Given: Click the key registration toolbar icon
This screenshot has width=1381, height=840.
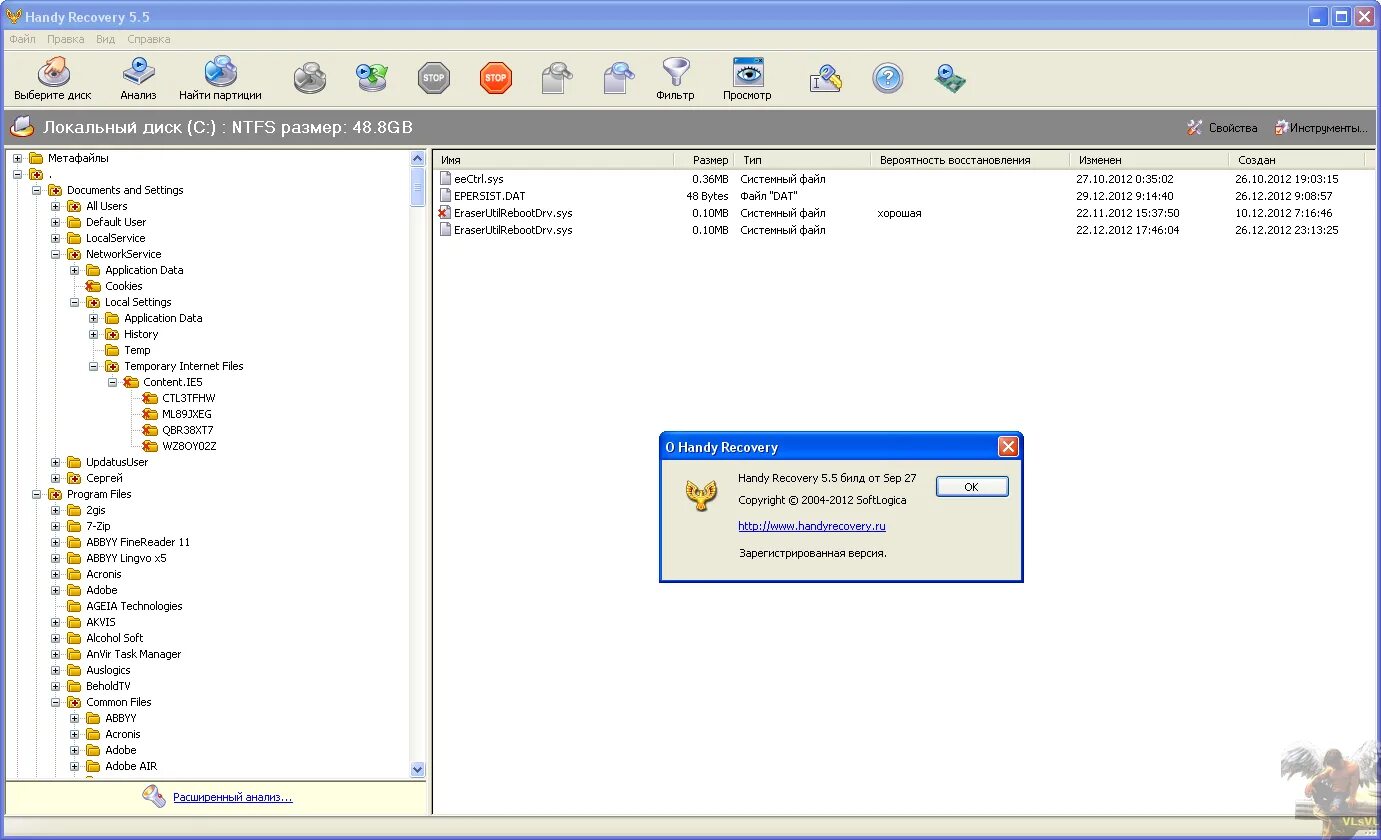Looking at the screenshot, I should [826, 78].
